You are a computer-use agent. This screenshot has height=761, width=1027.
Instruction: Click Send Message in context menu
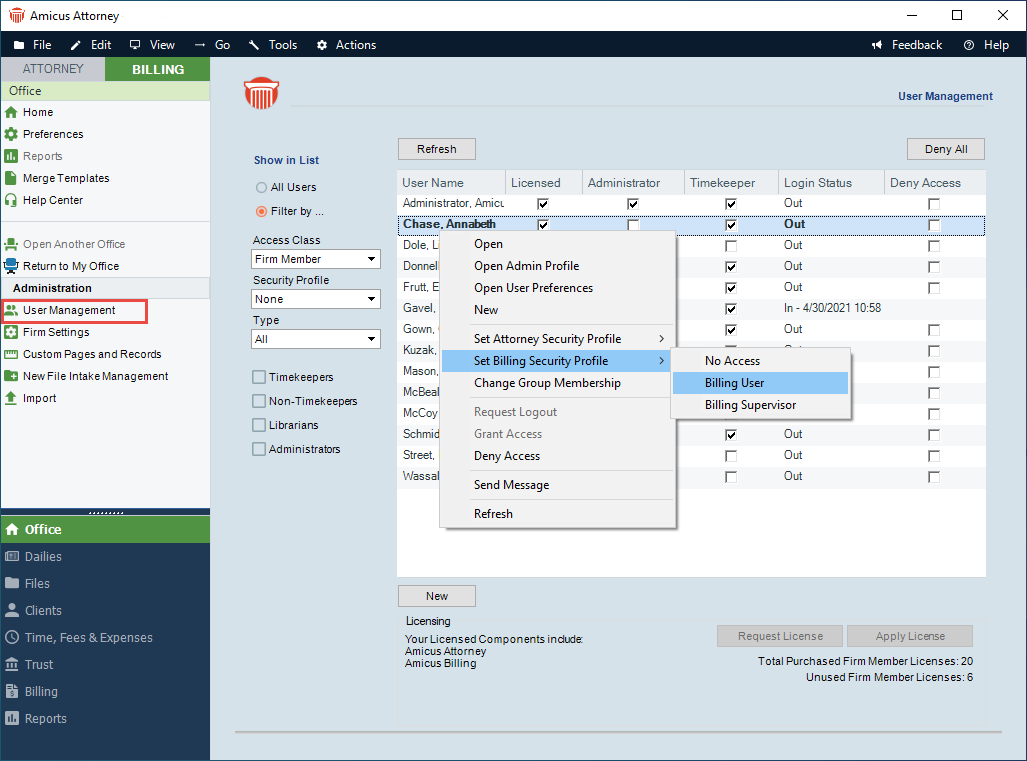point(557,485)
